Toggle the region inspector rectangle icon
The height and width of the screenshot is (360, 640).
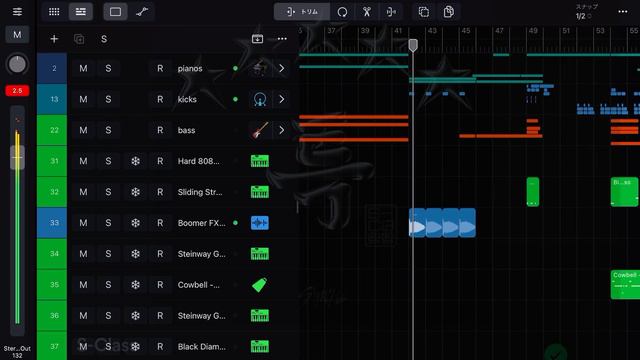[116, 12]
